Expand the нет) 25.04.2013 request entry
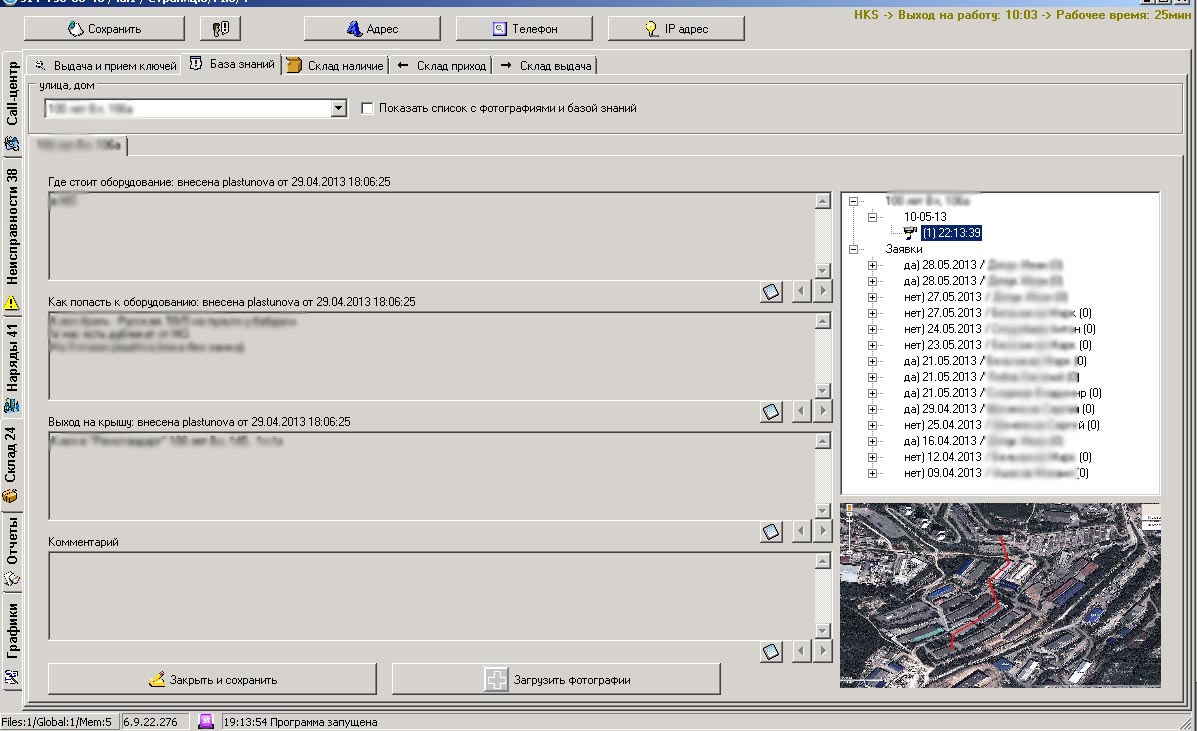1197x731 pixels. coord(873,426)
